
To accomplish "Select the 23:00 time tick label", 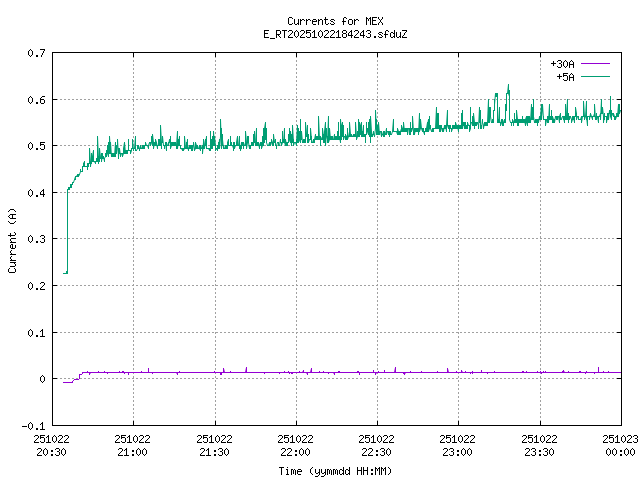I will click(458, 452).
